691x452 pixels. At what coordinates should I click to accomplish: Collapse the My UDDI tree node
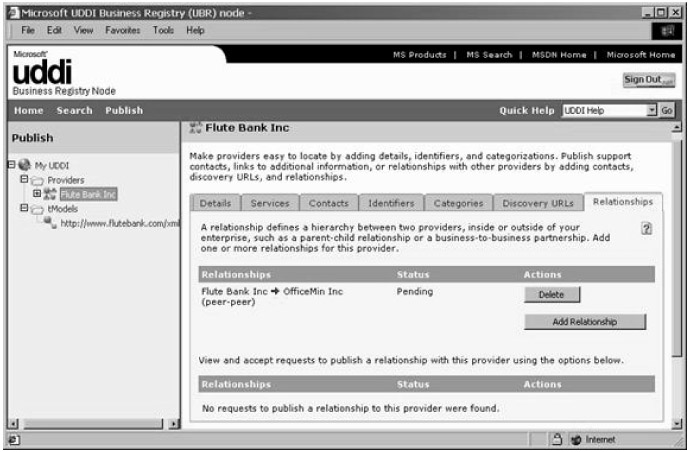[x=10, y=165]
